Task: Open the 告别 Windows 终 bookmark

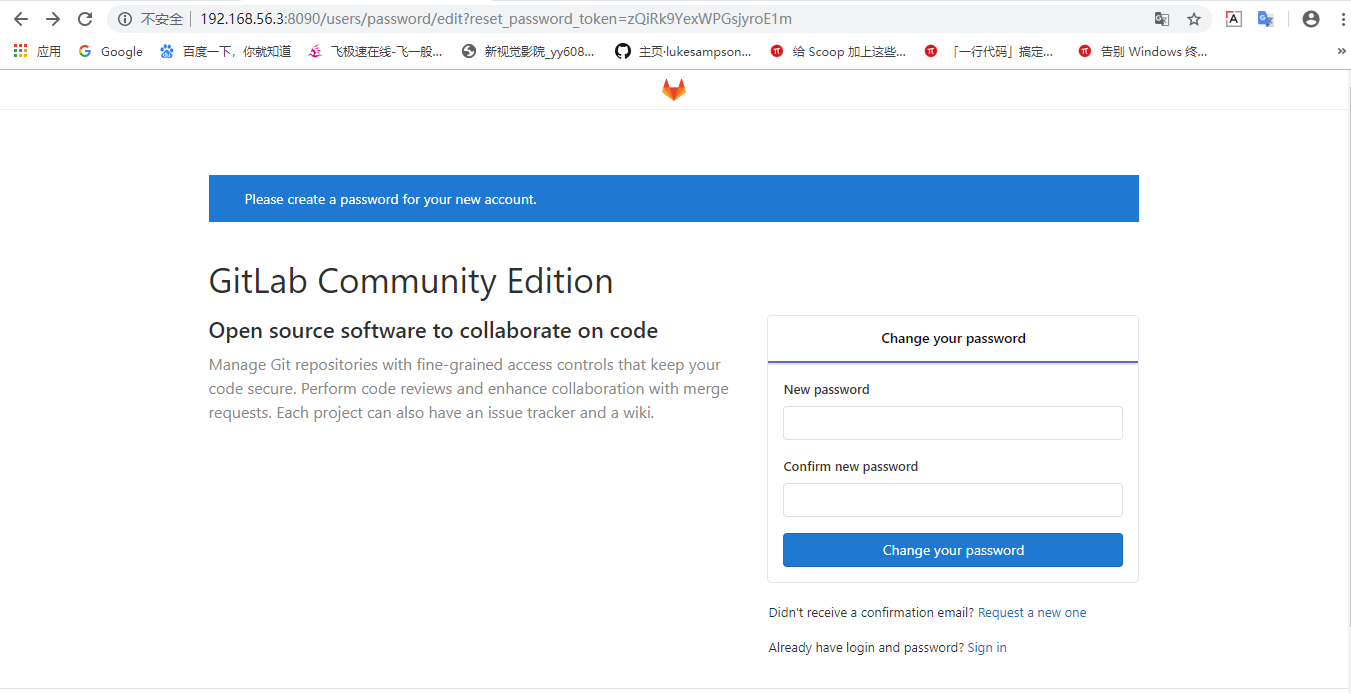Action: click(1142, 51)
